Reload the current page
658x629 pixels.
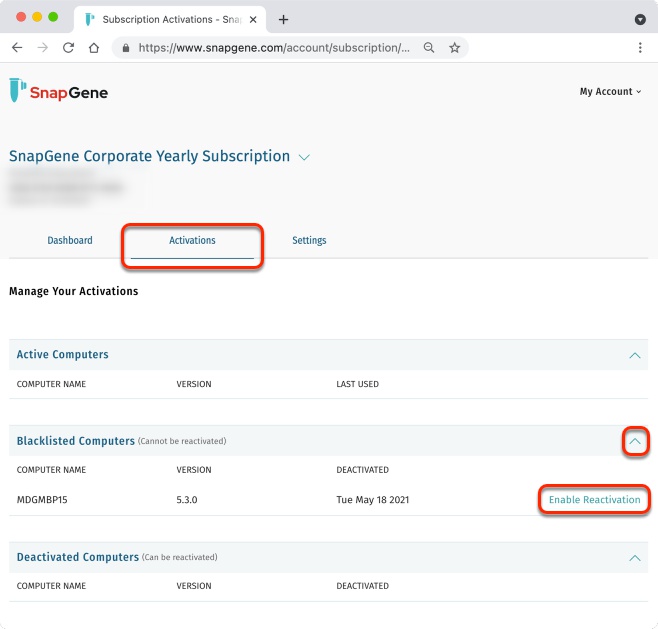(68, 47)
